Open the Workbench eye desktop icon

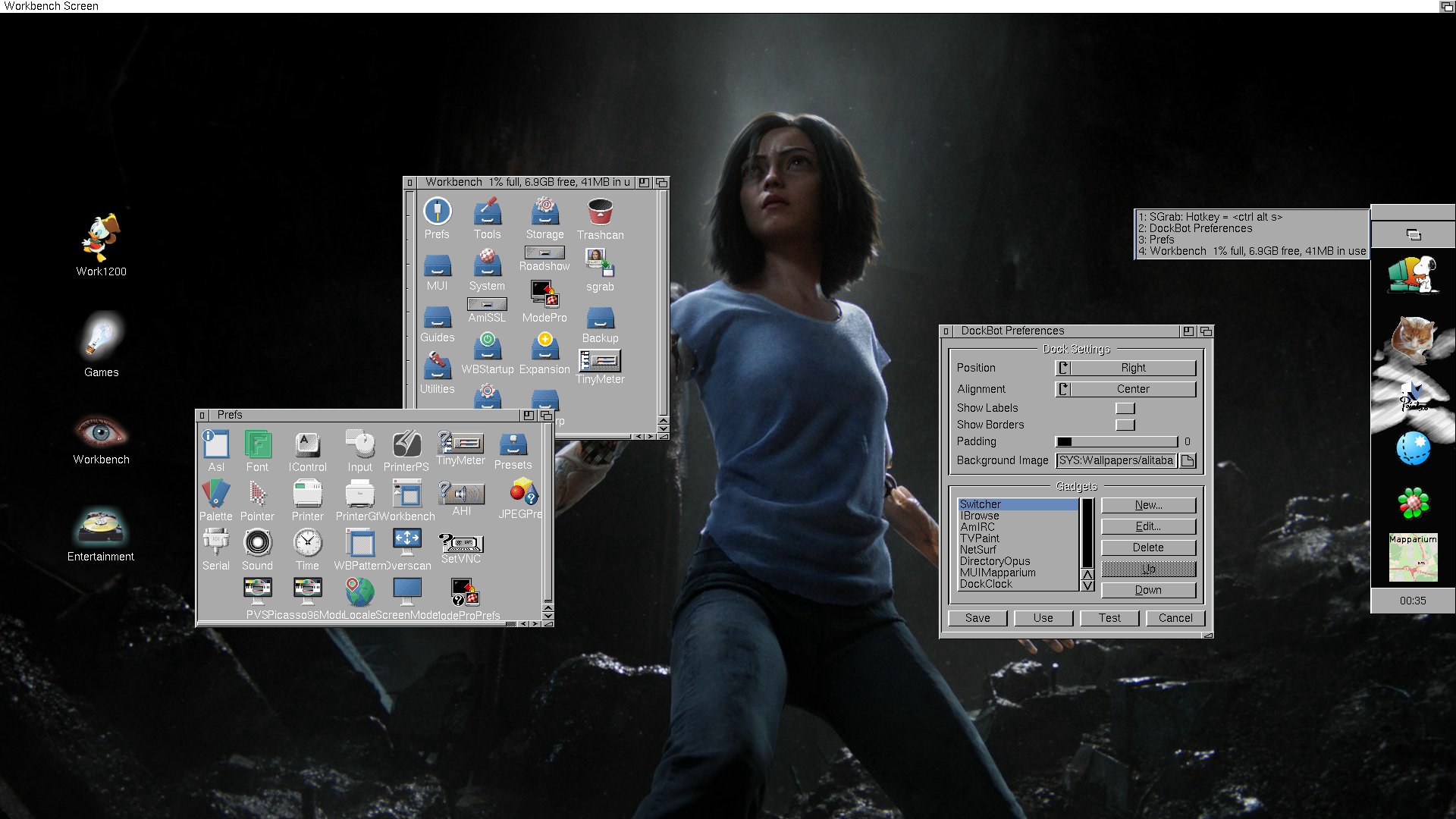point(101,438)
